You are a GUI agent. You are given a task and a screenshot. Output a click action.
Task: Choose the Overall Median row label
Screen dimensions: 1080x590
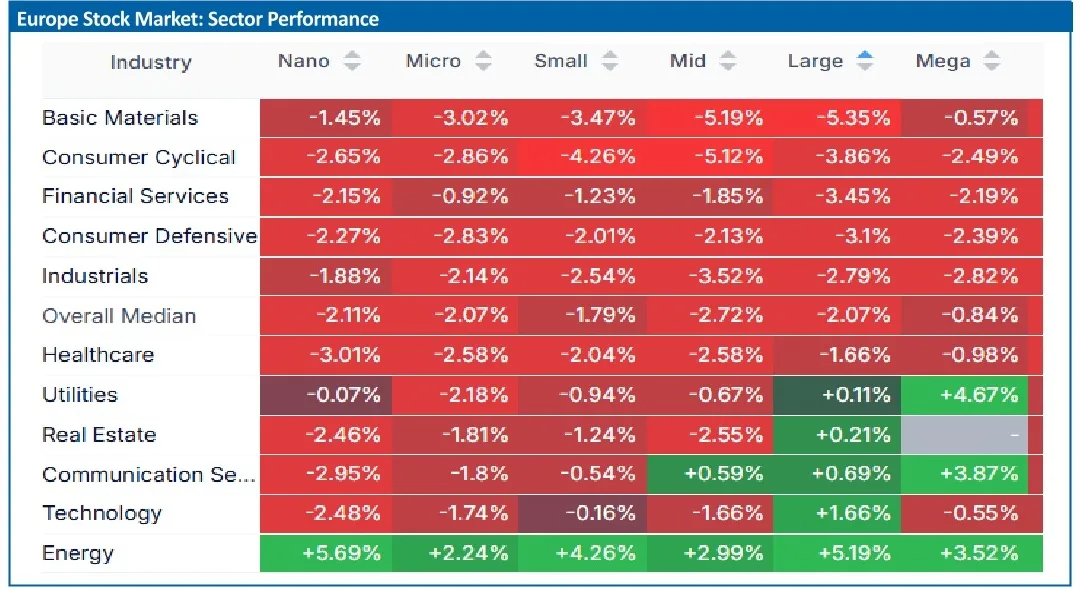(119, 316)
